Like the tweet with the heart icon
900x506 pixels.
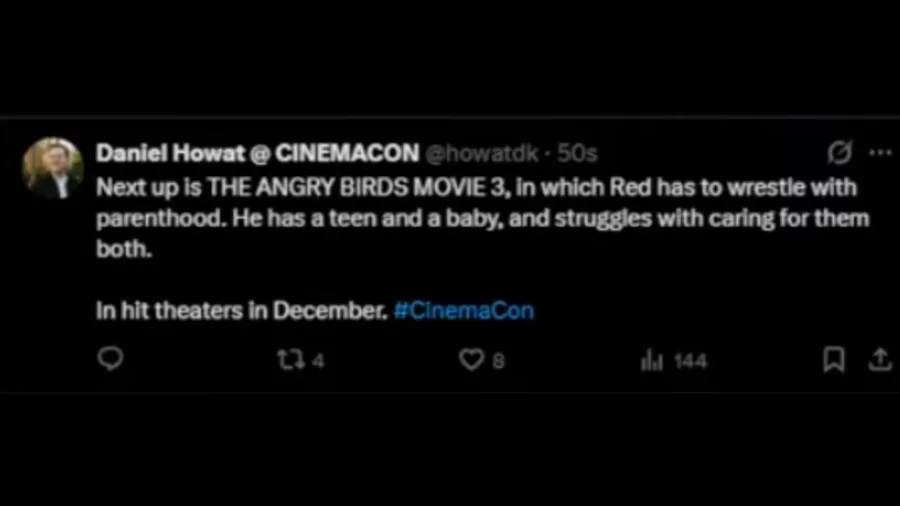[x=471, y=360]
